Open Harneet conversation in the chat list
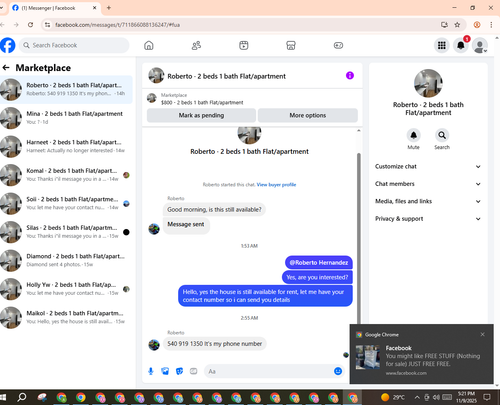 (x=66, y=146)
